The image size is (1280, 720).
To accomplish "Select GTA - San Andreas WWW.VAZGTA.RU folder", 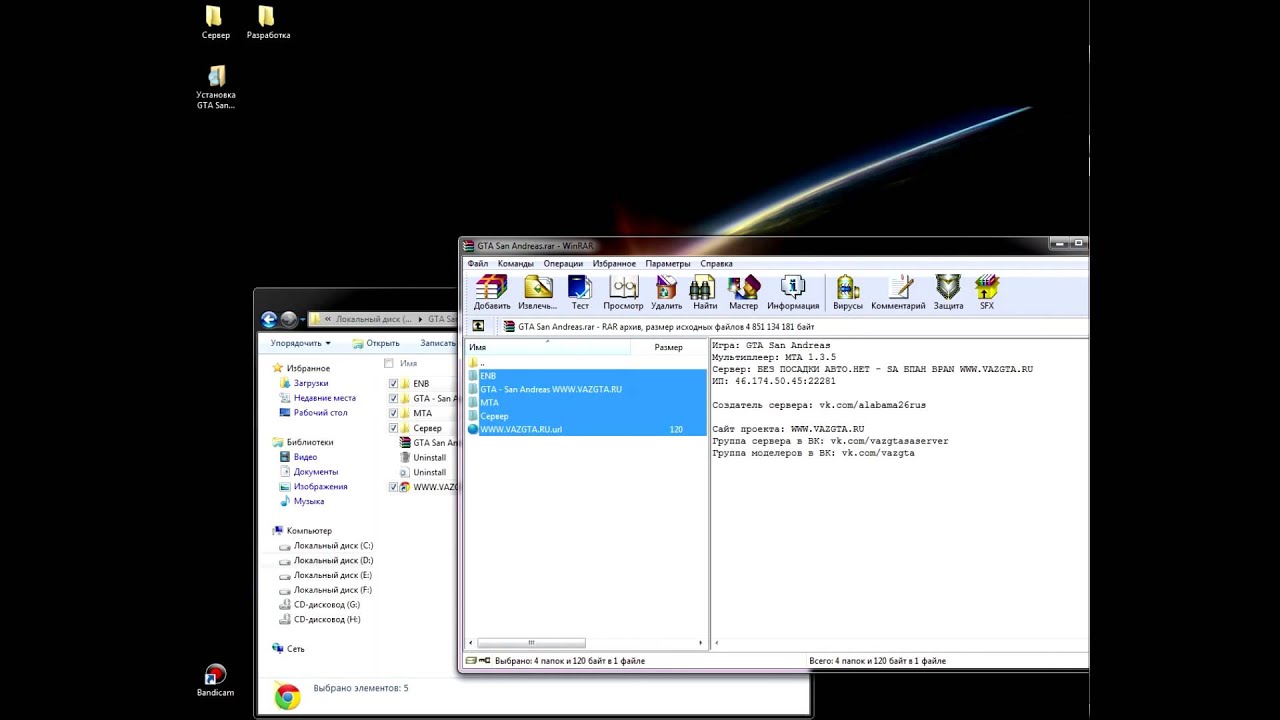I will click(585, 389).
